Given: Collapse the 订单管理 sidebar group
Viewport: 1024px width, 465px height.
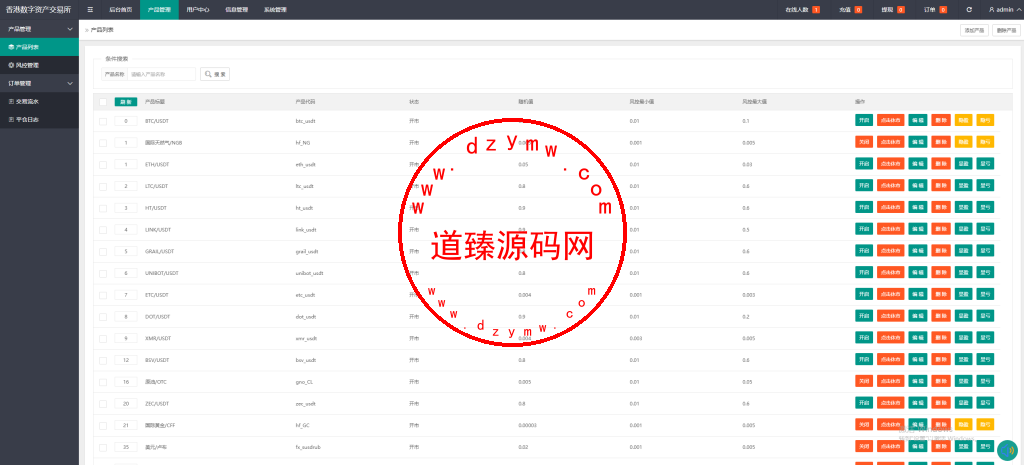Looking at the screenshot, I should point(39,84).
